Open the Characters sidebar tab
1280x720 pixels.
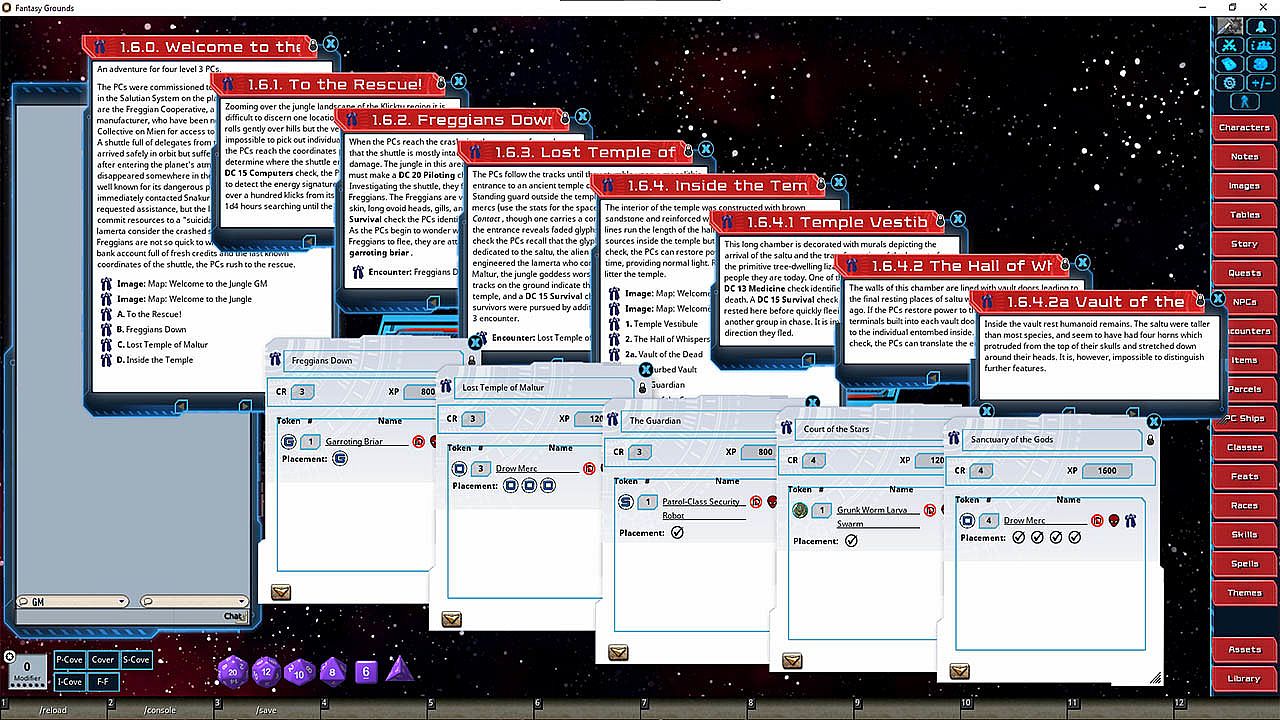pyautogui.click(x=1244, y=128)
